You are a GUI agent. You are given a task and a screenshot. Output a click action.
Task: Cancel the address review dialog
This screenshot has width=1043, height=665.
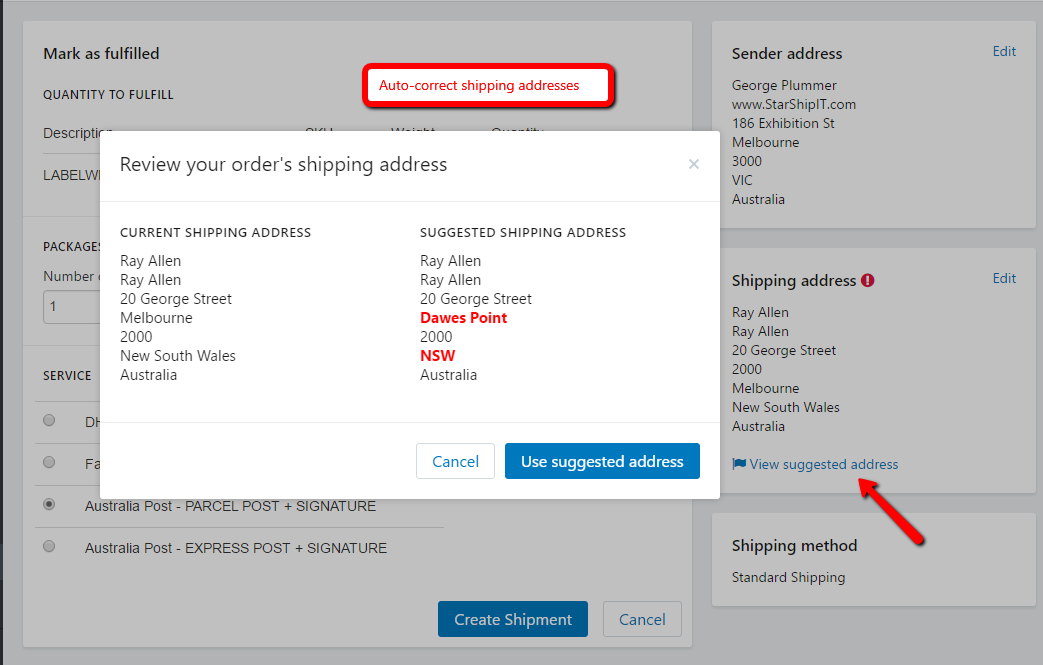tap(455, 461)
